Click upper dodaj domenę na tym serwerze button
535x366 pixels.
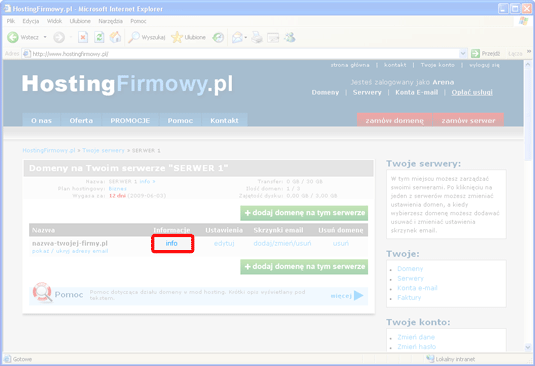[304, 213]
